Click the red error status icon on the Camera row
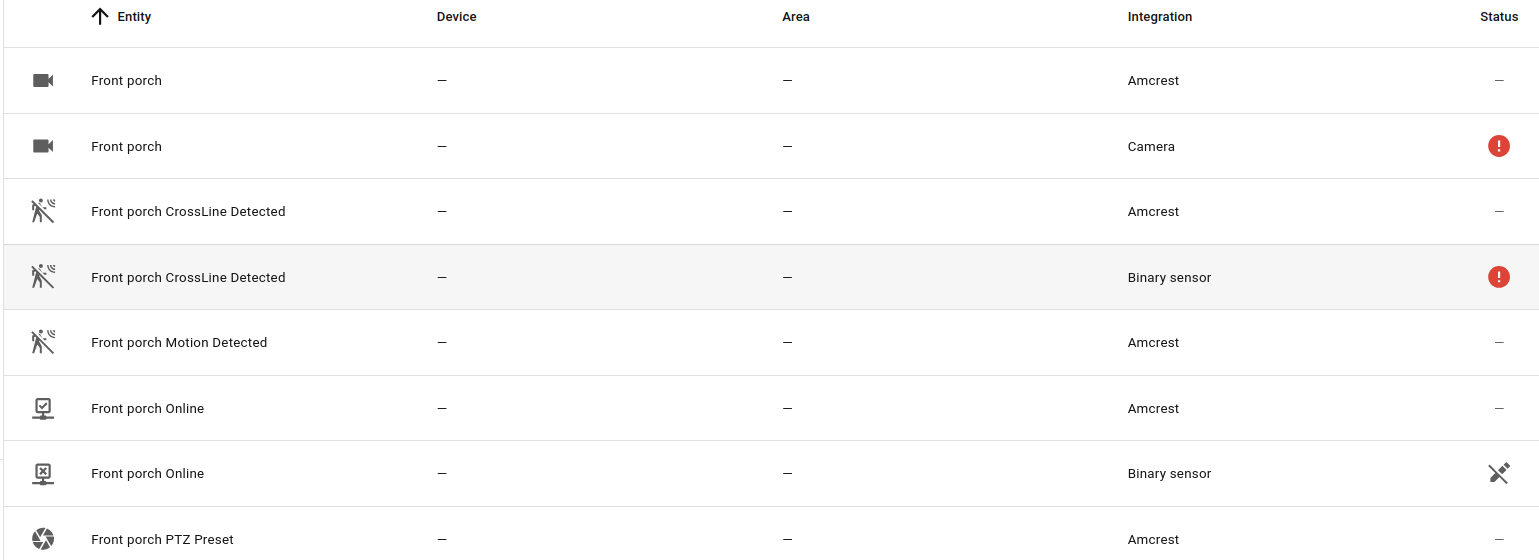1539x560 pixels. (x=1498, y=146)
